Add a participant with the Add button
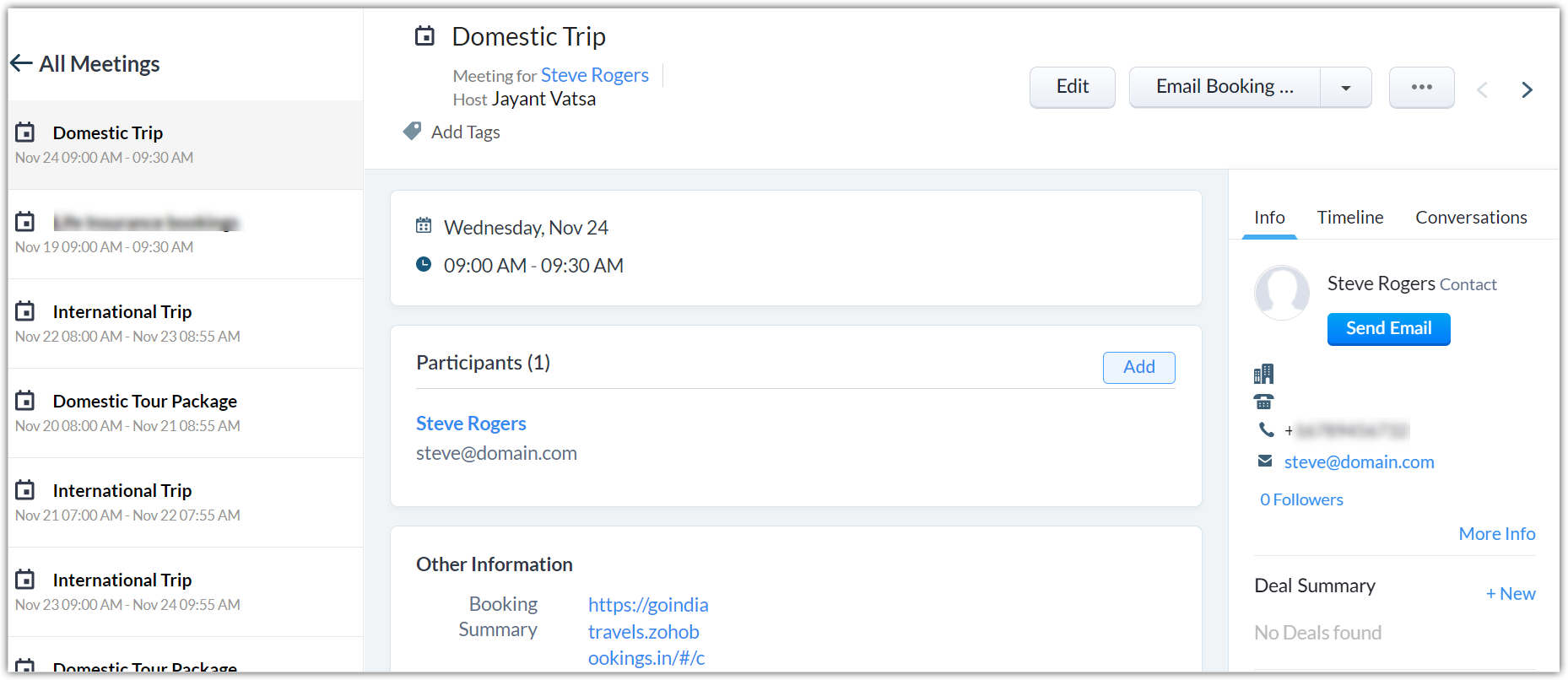1568x680 pixels. tap(1138, 367)
